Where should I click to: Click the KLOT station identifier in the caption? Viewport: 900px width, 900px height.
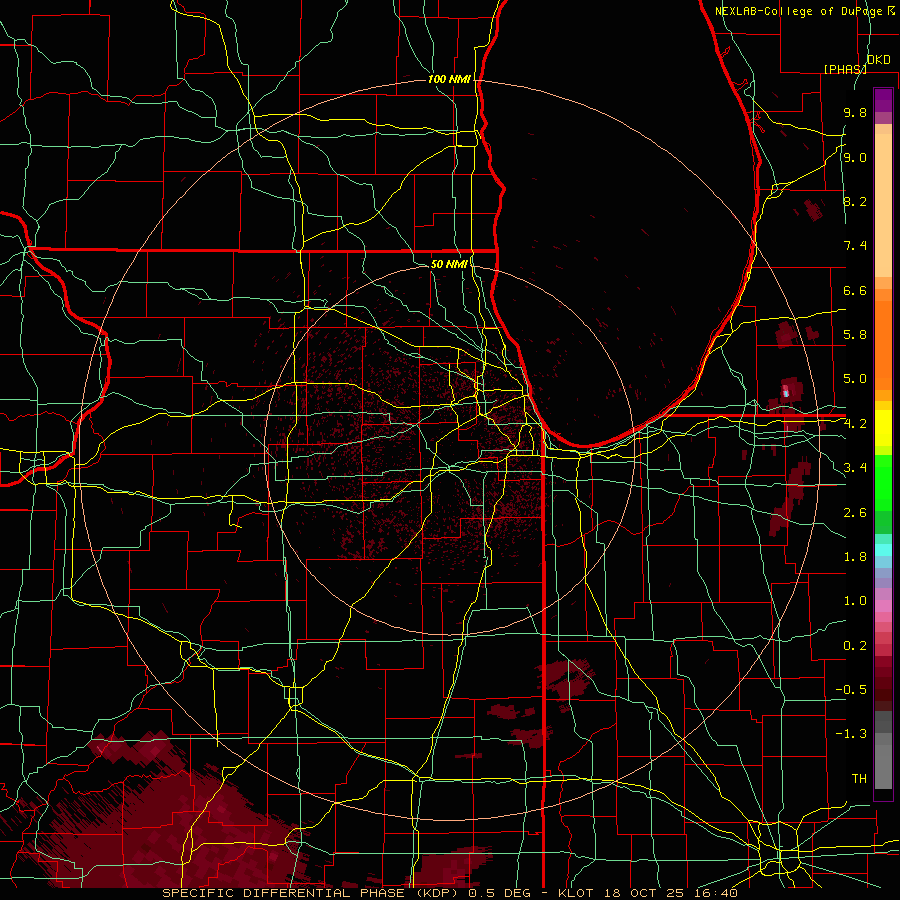click(578, 893)
